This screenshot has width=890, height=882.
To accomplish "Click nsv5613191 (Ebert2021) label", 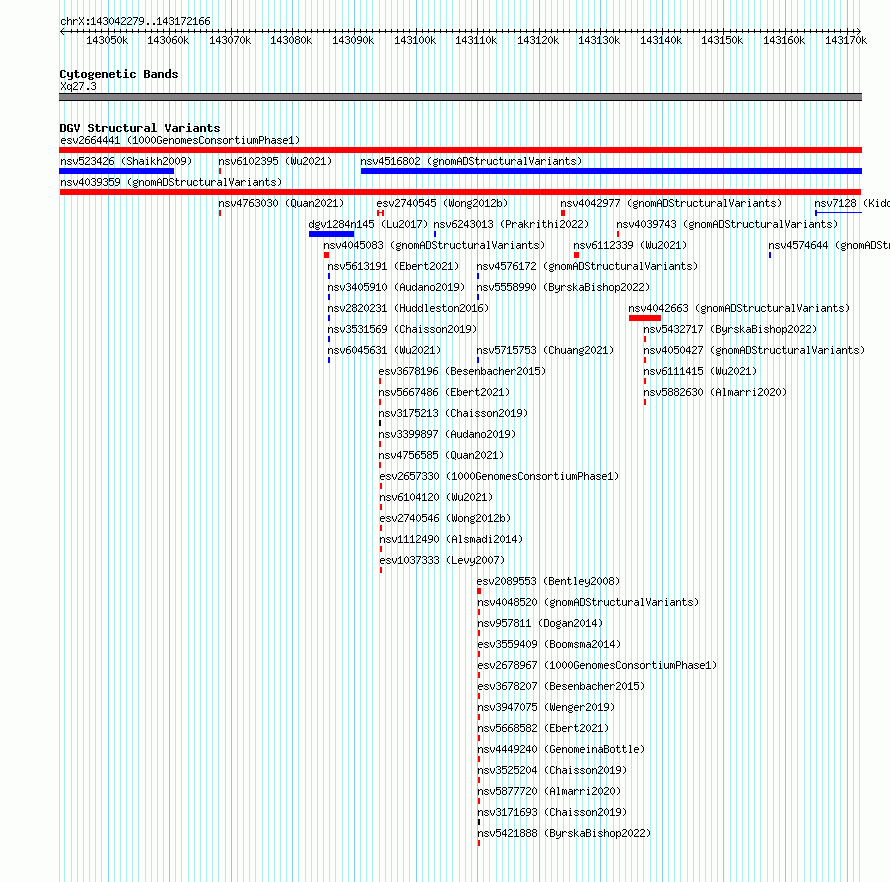I will click(x=393, y=266).
